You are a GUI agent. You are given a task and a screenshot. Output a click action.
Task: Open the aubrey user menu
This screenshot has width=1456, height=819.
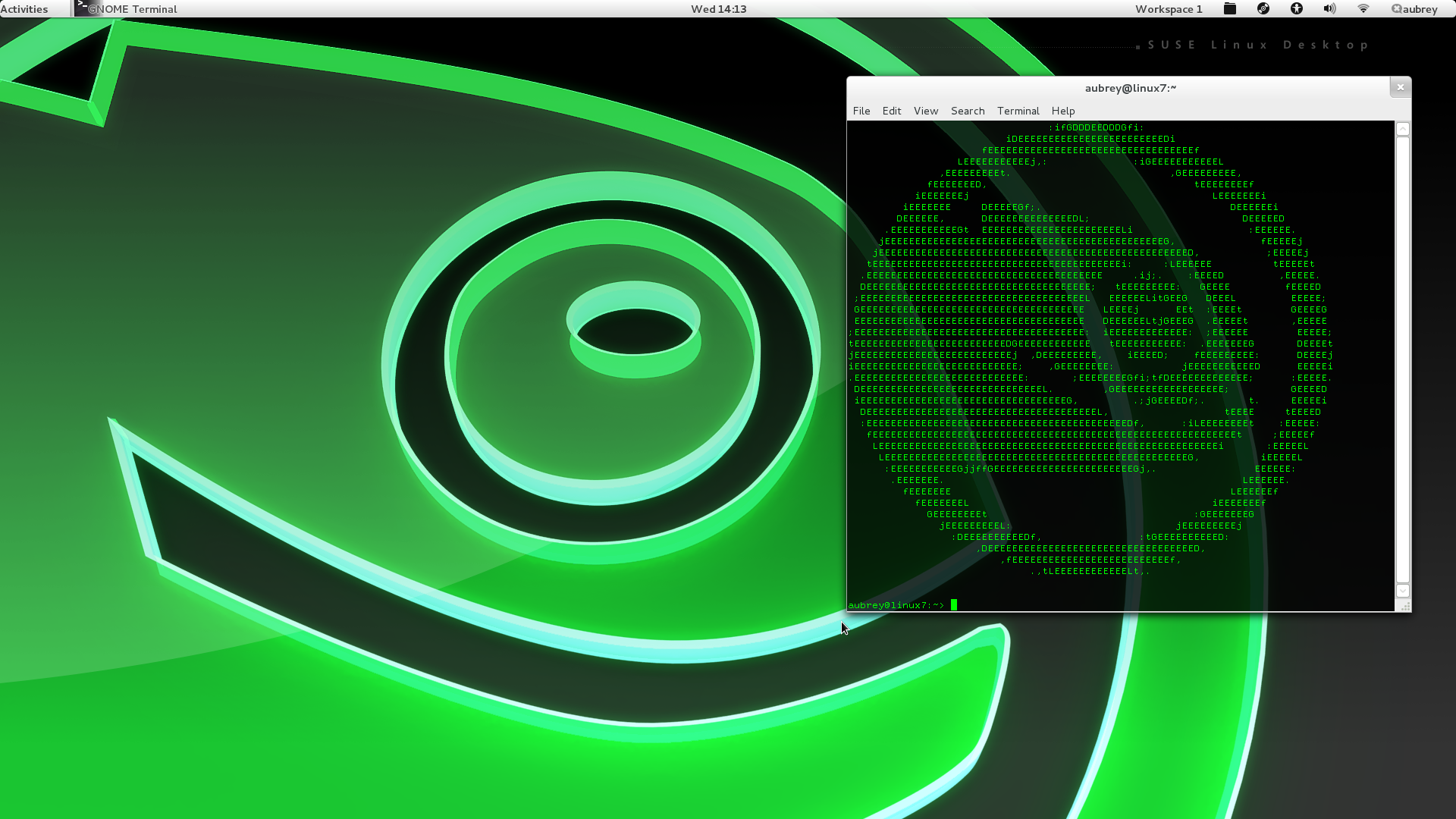pos(1415,9)
